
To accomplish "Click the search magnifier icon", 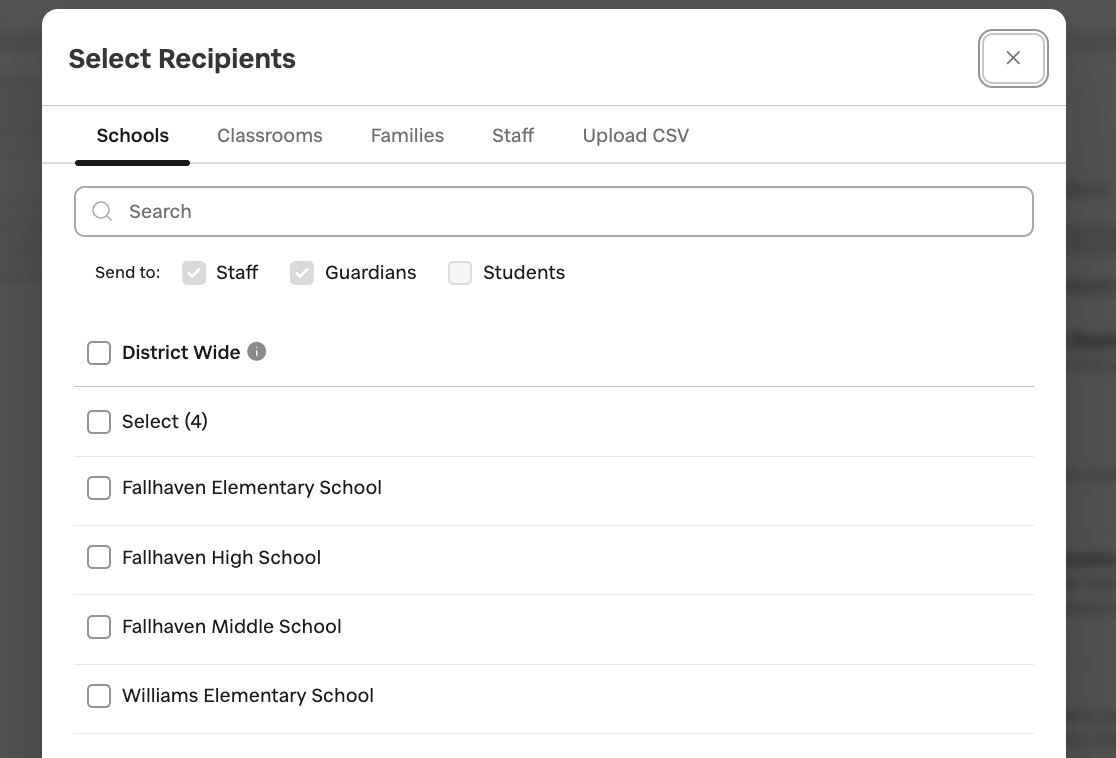I will (102, 211).
